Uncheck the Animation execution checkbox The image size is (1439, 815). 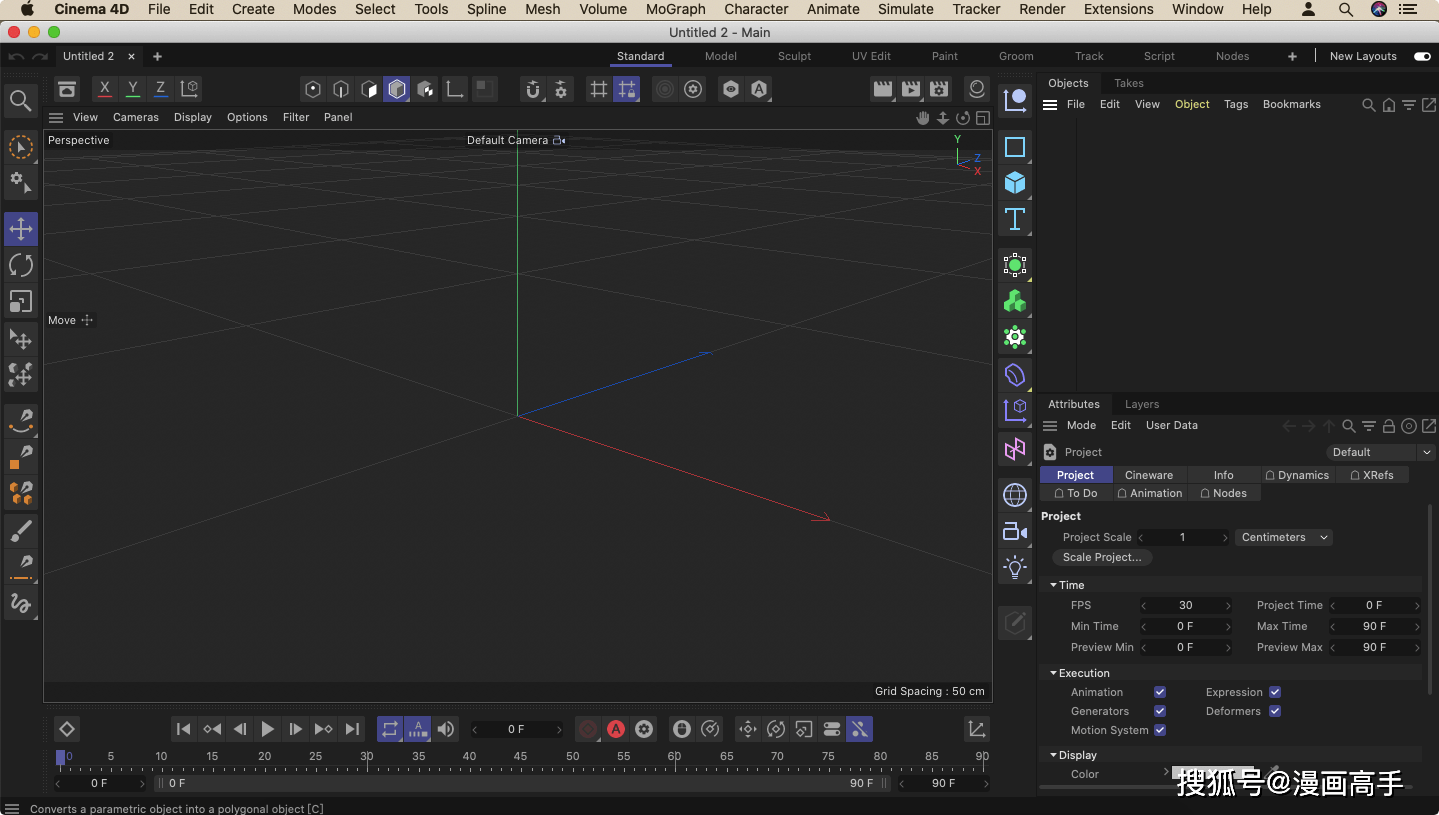click(1160, 692)
